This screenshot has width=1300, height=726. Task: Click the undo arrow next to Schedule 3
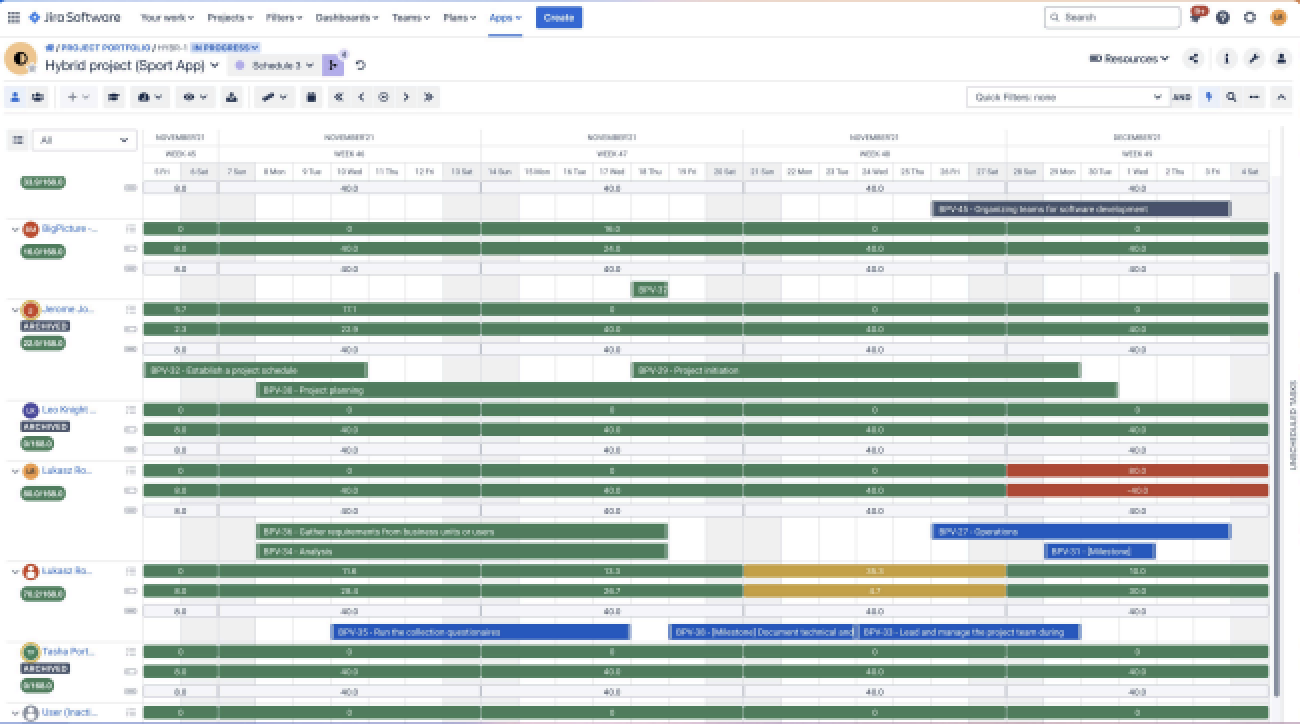coord(361,65)
